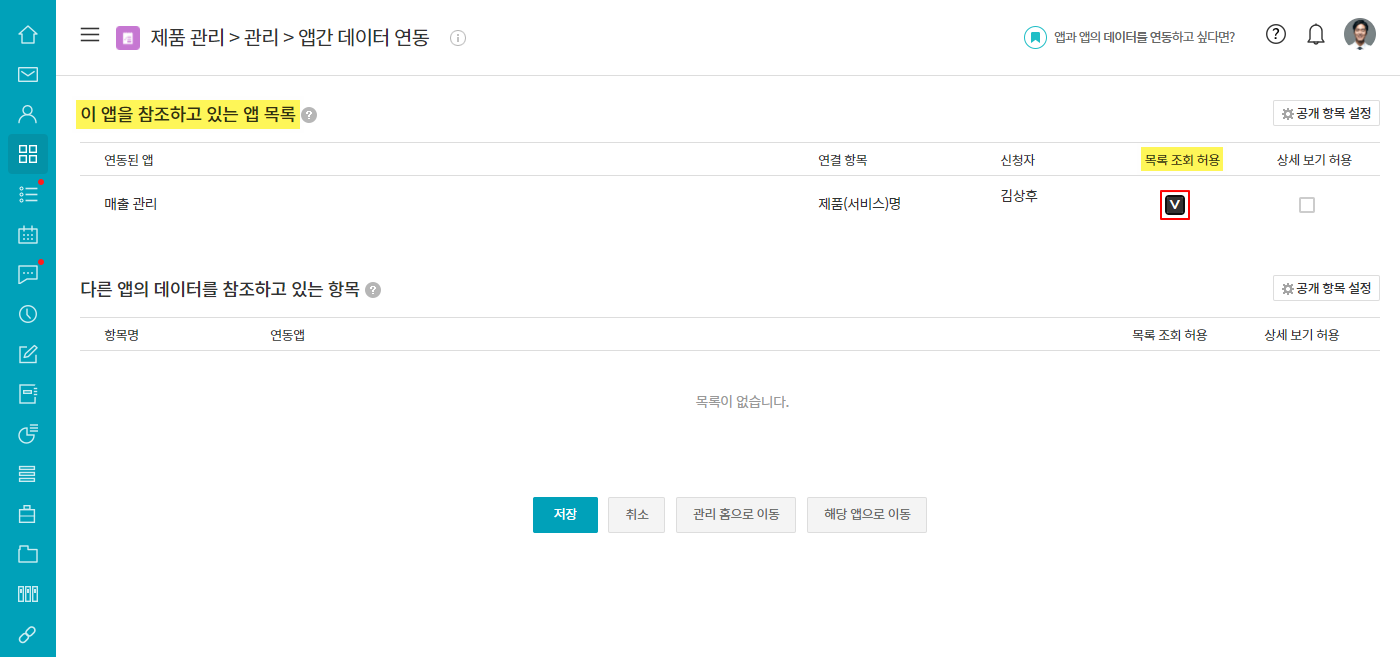Viewport: 1400px width, 657px height.
Task: Open 공개 항목 설정 for referenced data fields
Action: click(1326, 288)
